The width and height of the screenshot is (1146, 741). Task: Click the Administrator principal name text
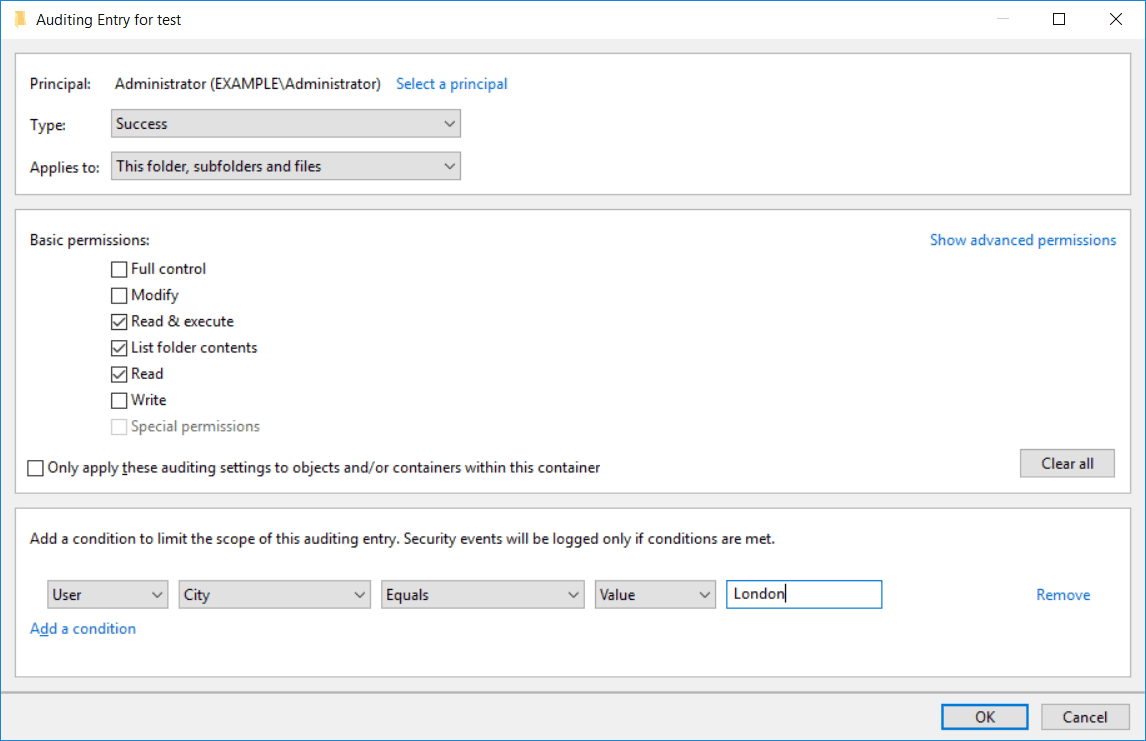(x=248, y=84)
